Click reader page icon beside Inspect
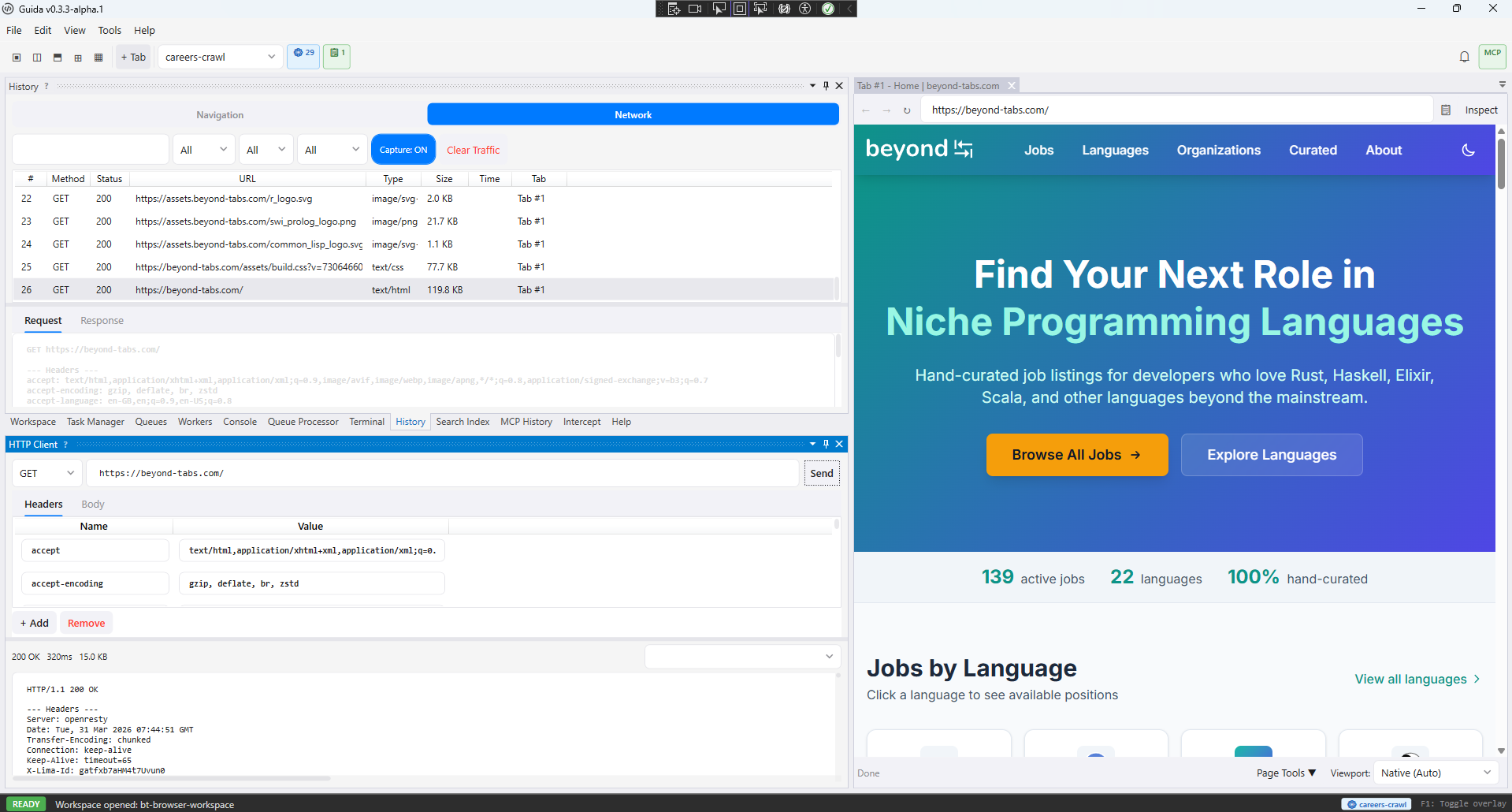 1446,110
